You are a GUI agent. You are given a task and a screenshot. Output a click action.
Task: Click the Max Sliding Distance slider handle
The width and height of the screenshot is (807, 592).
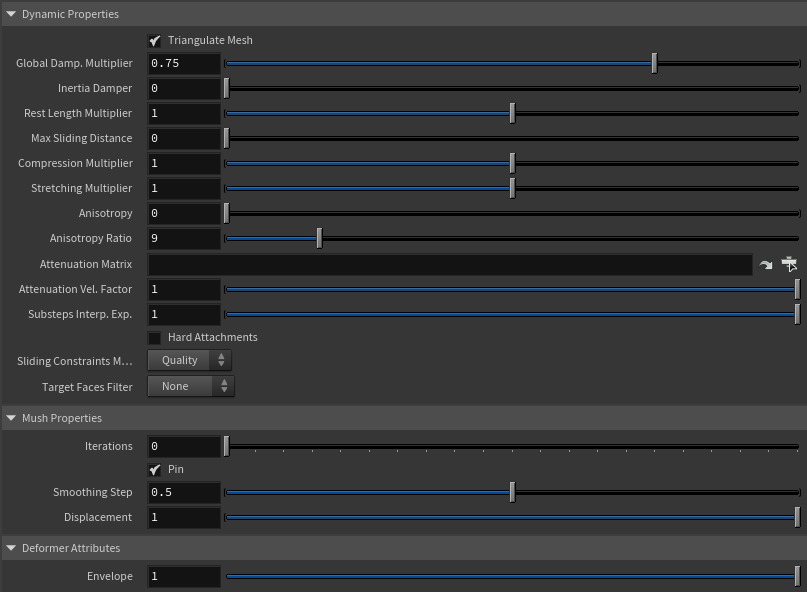(x=226, y=138)
